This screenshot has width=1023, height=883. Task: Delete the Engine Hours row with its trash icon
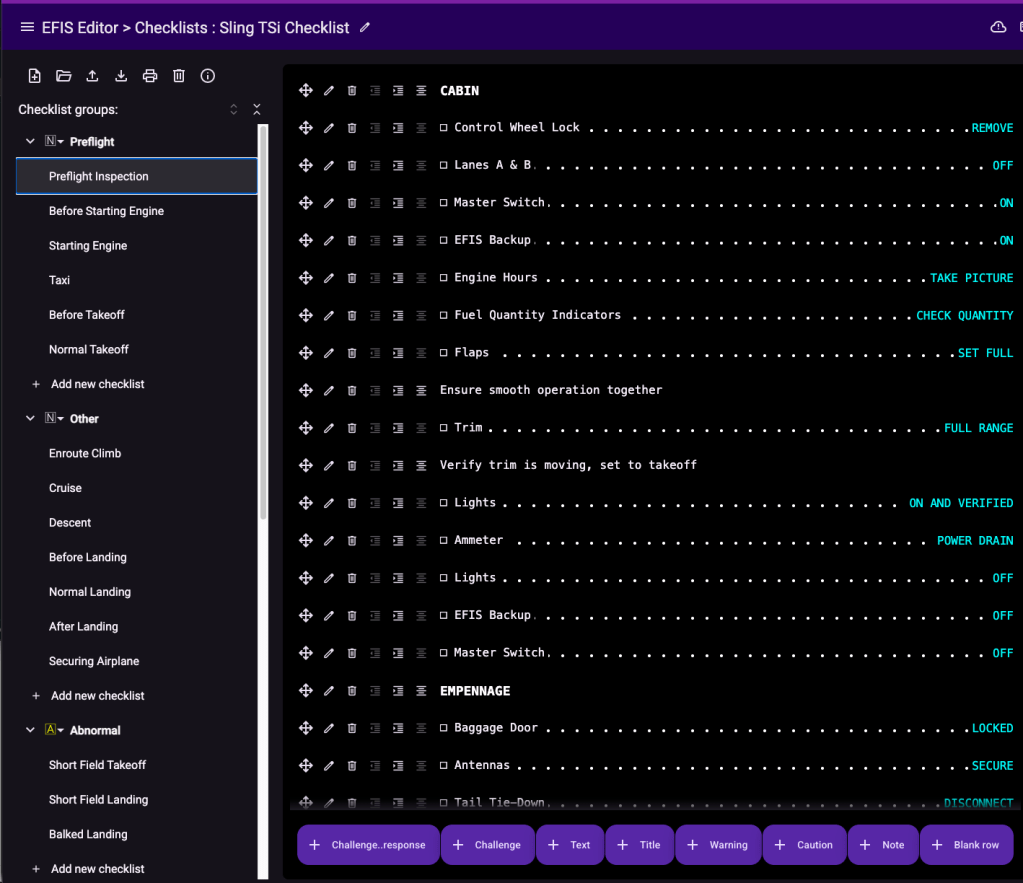pos(352,278)
